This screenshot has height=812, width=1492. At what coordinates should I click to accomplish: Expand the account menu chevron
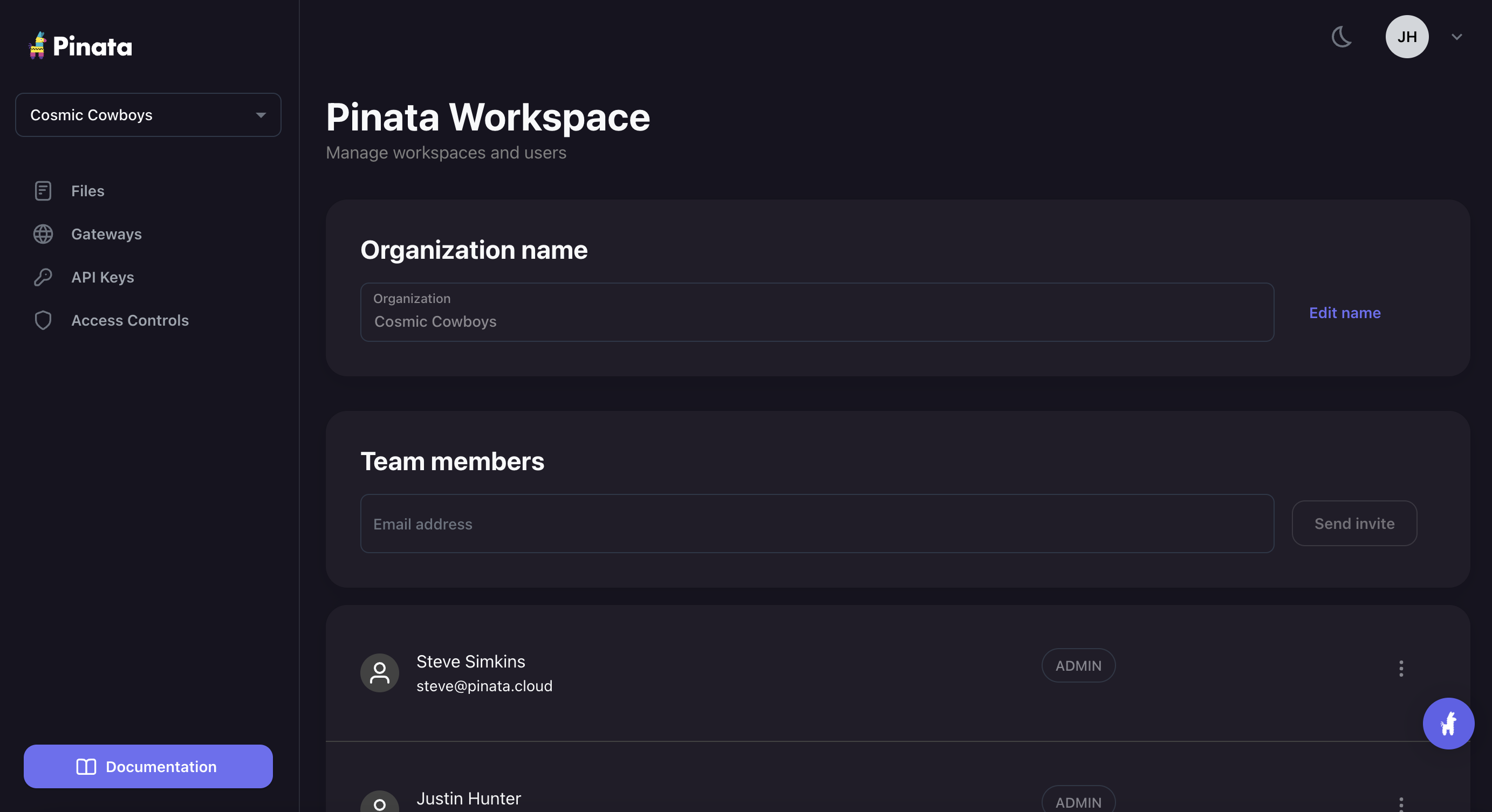[x=1457, y=37]
